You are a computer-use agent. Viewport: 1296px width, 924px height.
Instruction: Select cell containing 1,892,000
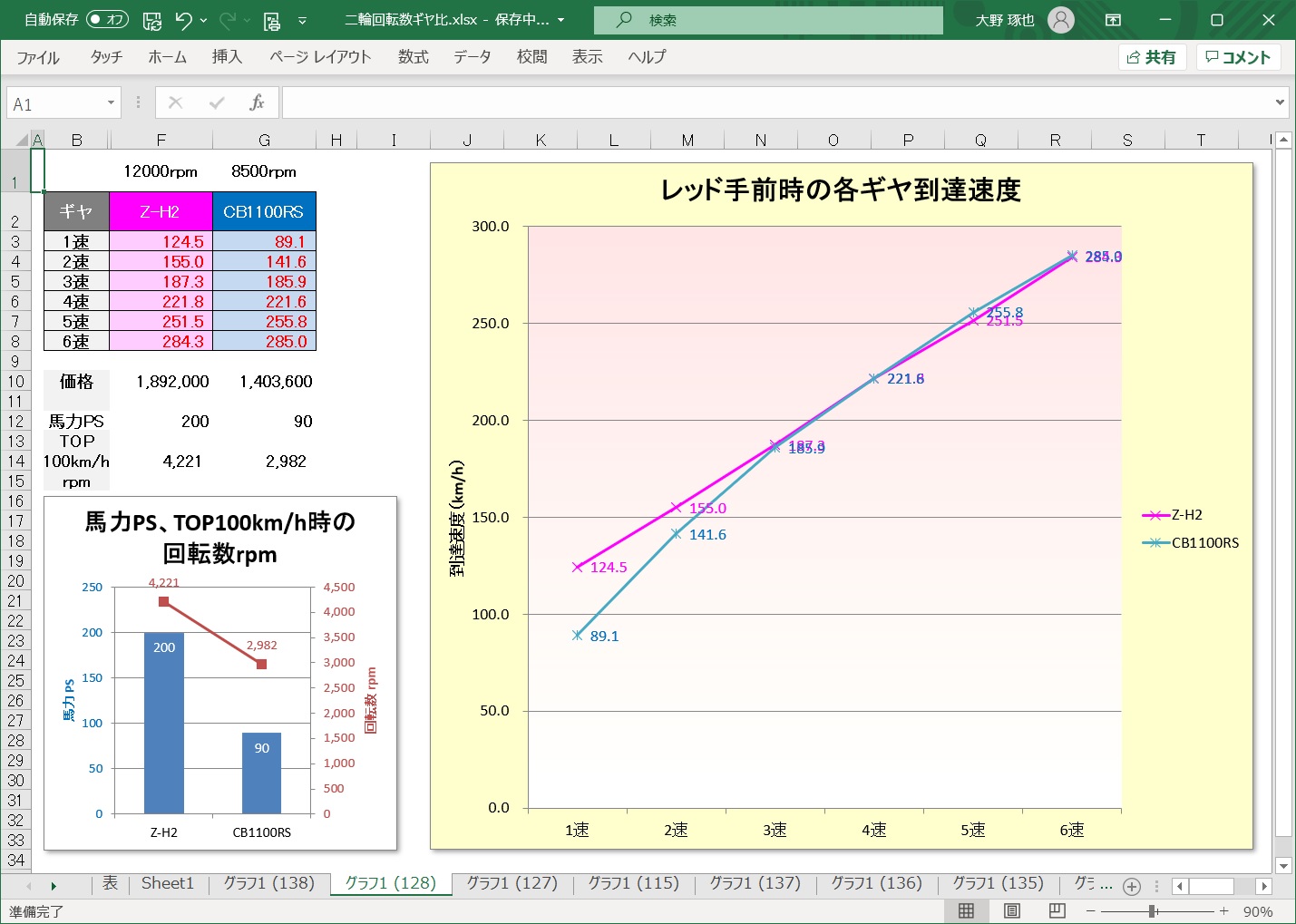click(x=161, y=382)
